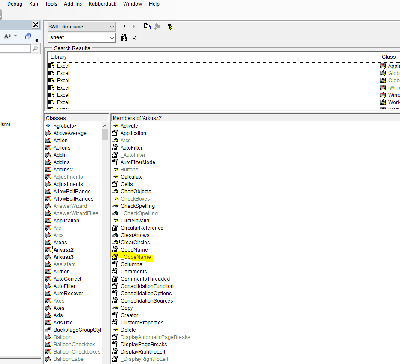
Task: Toggle Hide Search Results chevron button
Action: pyautogui.click(x=134, y=38)
